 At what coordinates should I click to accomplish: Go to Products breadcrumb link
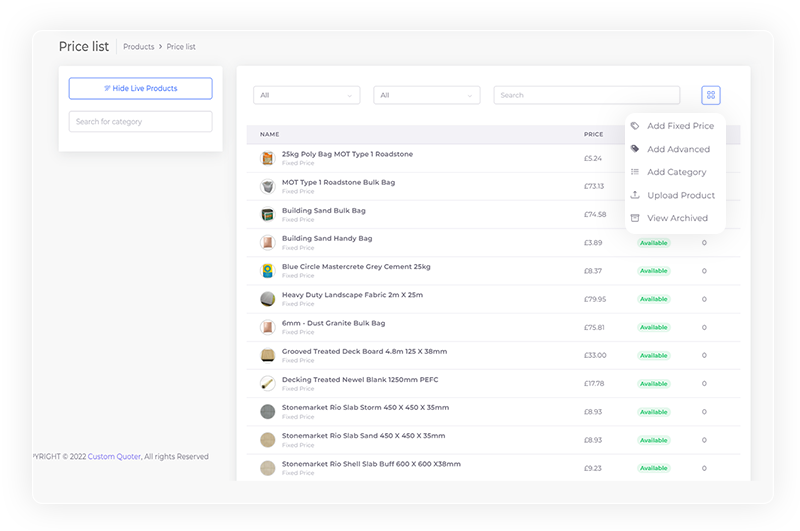tap(138, 46)
